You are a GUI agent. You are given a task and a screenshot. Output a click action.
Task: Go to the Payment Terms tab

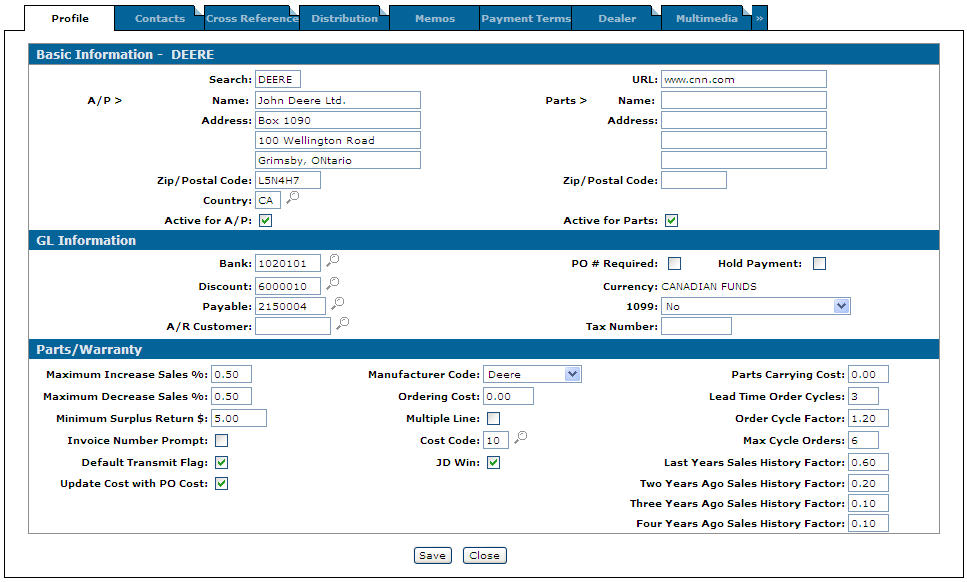coord(526,18)
